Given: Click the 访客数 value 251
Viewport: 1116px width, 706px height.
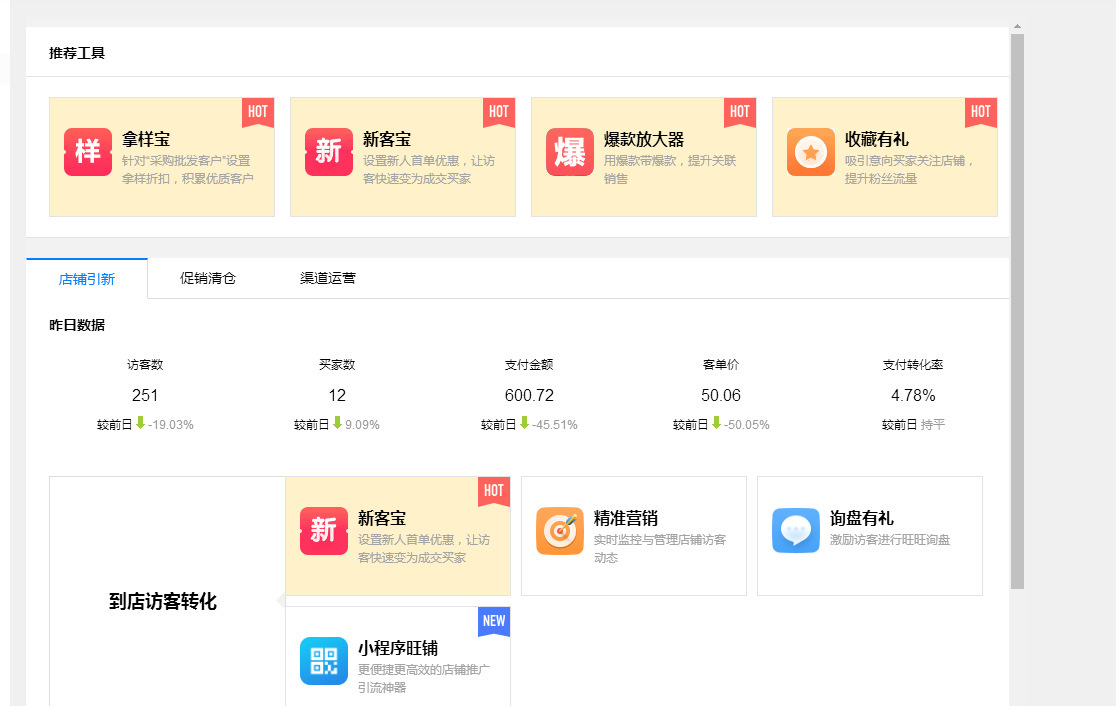Looking at the screenshot, I should (x=145, y=395).
